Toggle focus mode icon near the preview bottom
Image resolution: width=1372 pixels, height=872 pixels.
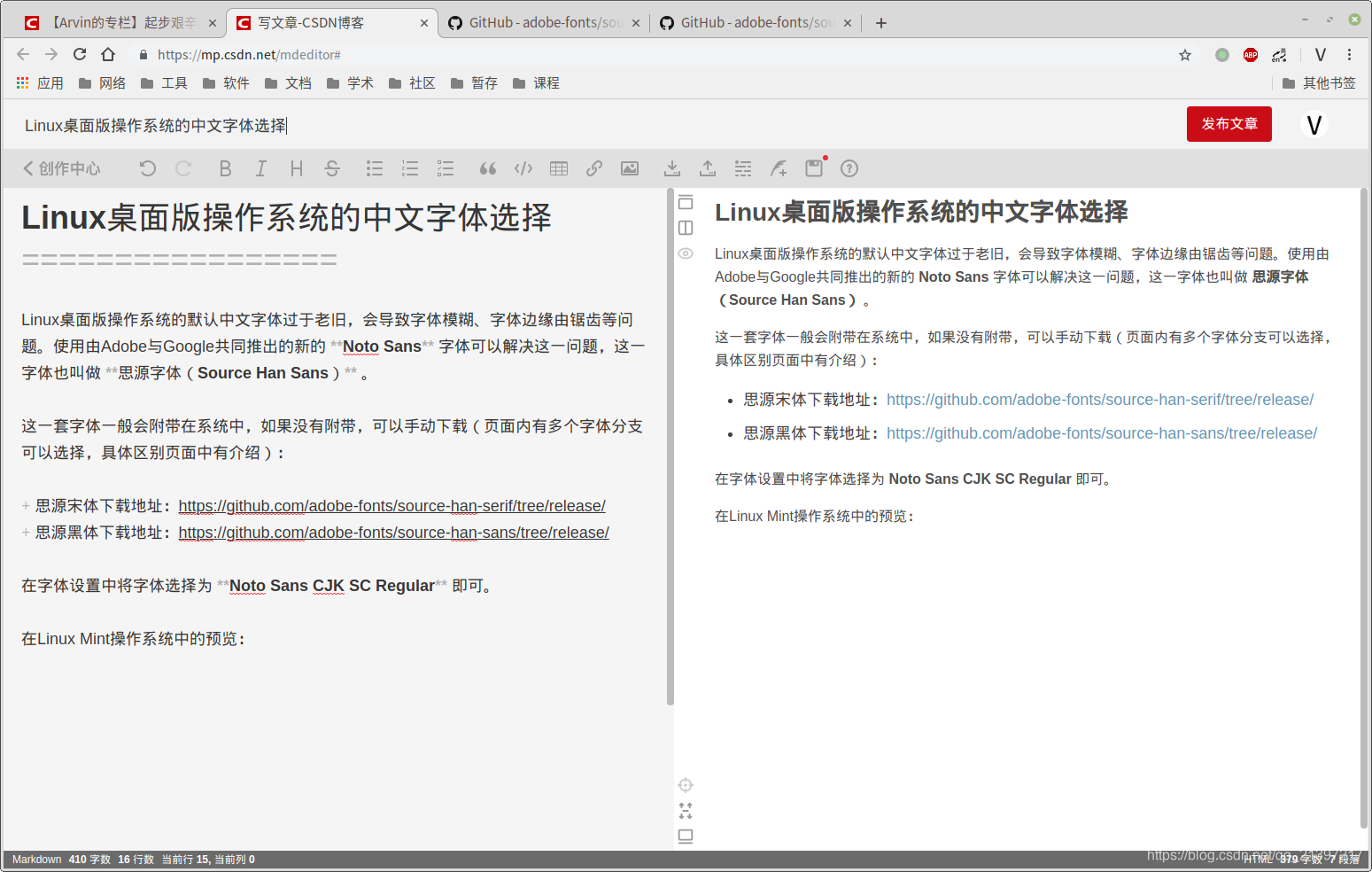(x=686, y=811)
